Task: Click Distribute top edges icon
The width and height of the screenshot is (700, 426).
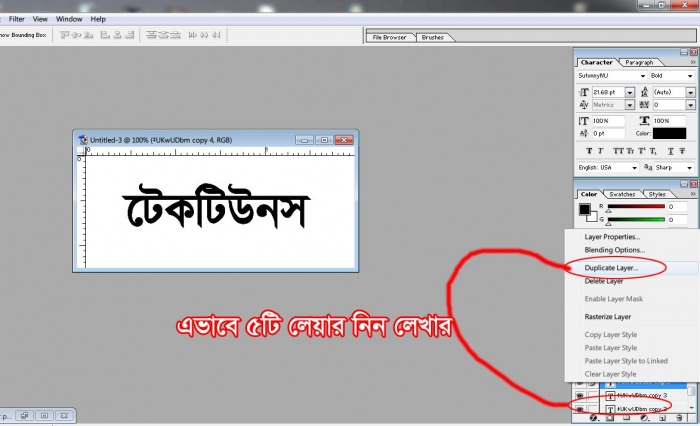Action: pos(151,35)
